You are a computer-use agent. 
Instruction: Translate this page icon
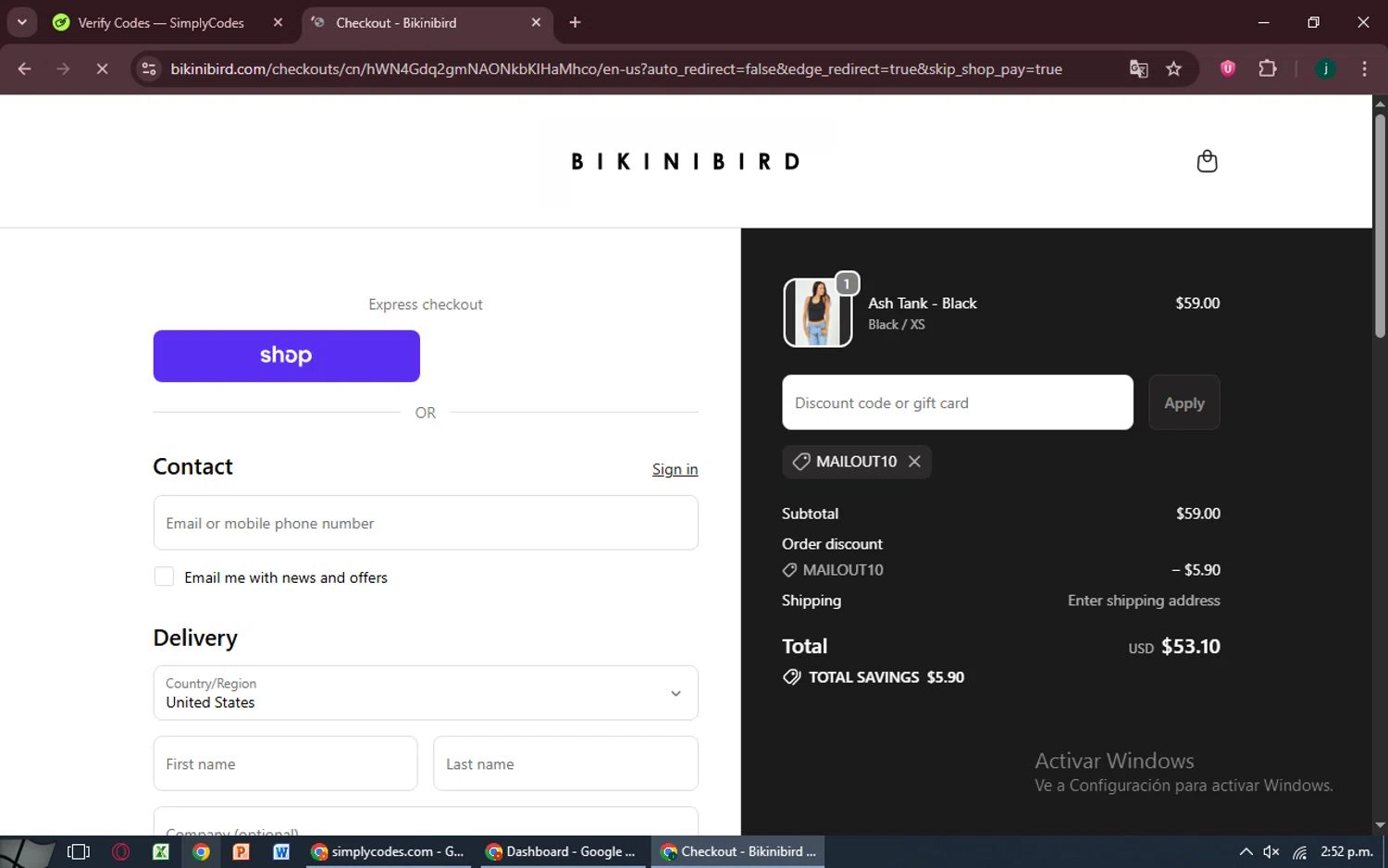pos(1138,68)
